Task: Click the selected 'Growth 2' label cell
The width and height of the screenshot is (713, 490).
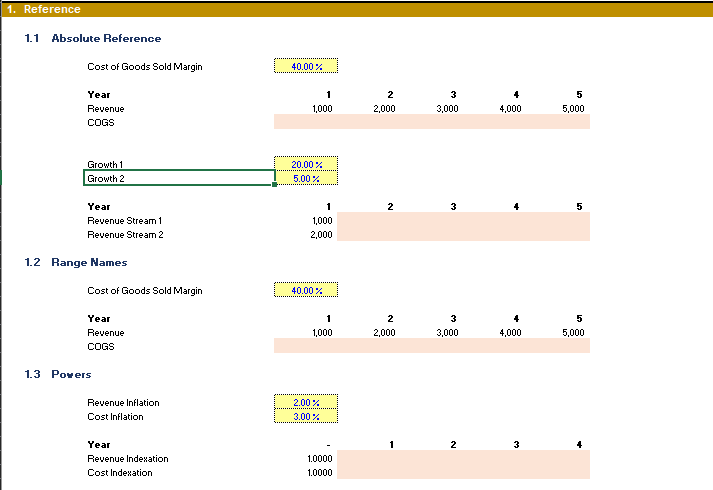Action: (x=179, y=178)
